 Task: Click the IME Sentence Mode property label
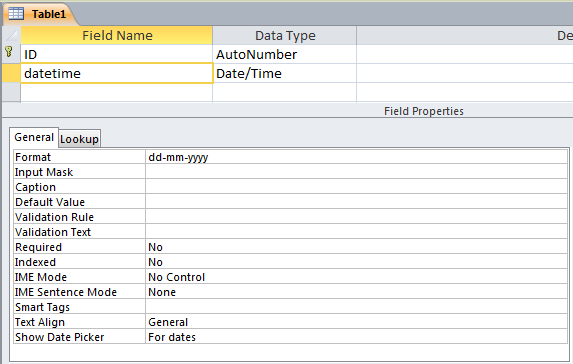(79, 292)
